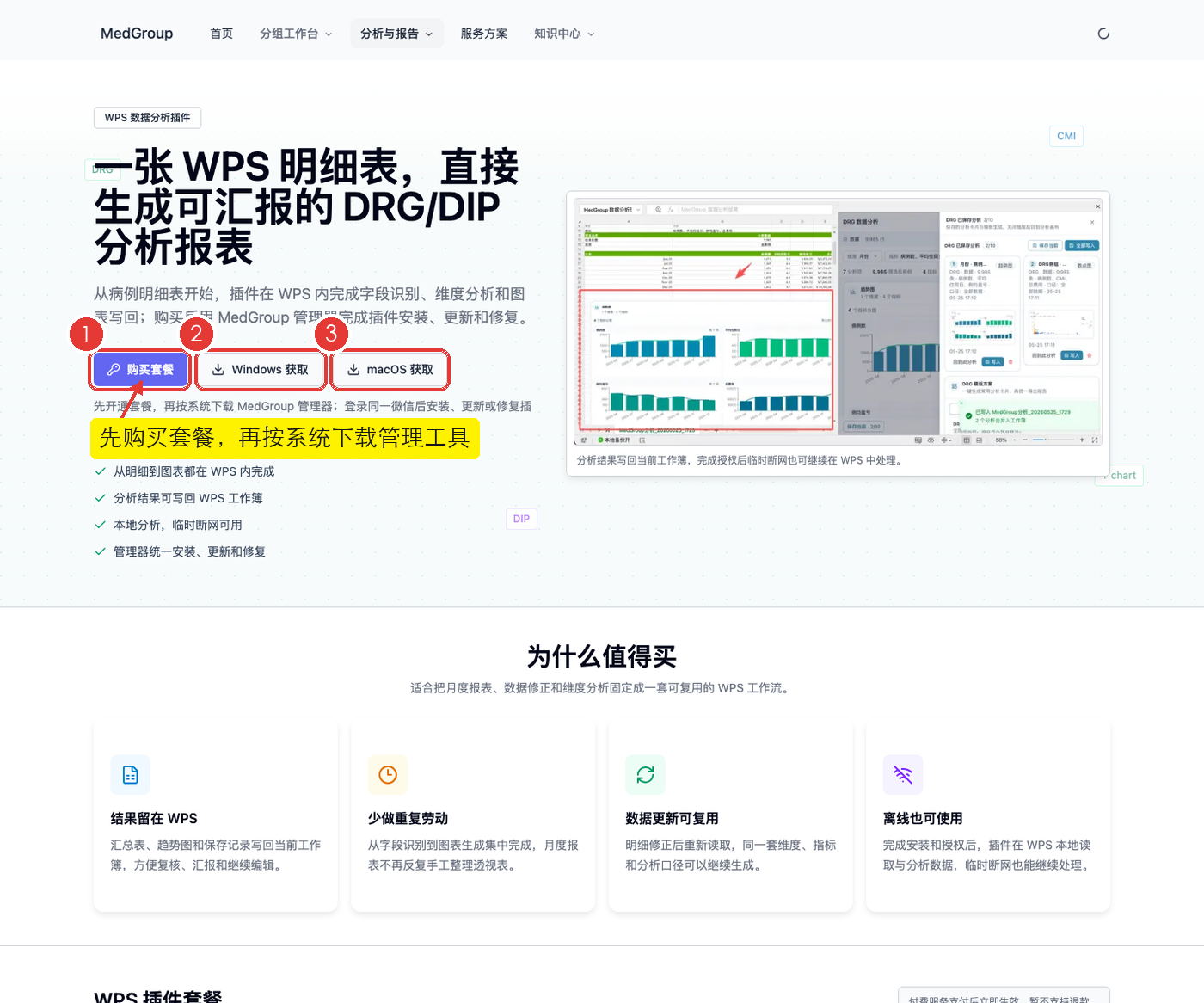Click the 知识中心 chevron arrow

591,34
